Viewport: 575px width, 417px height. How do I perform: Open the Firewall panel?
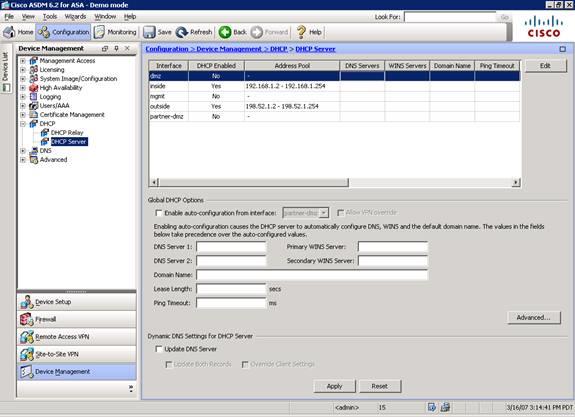click(77, 319)
